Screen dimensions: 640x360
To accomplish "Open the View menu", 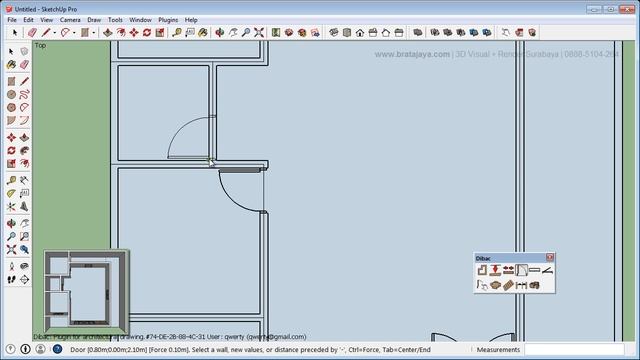I will (47, 20).
